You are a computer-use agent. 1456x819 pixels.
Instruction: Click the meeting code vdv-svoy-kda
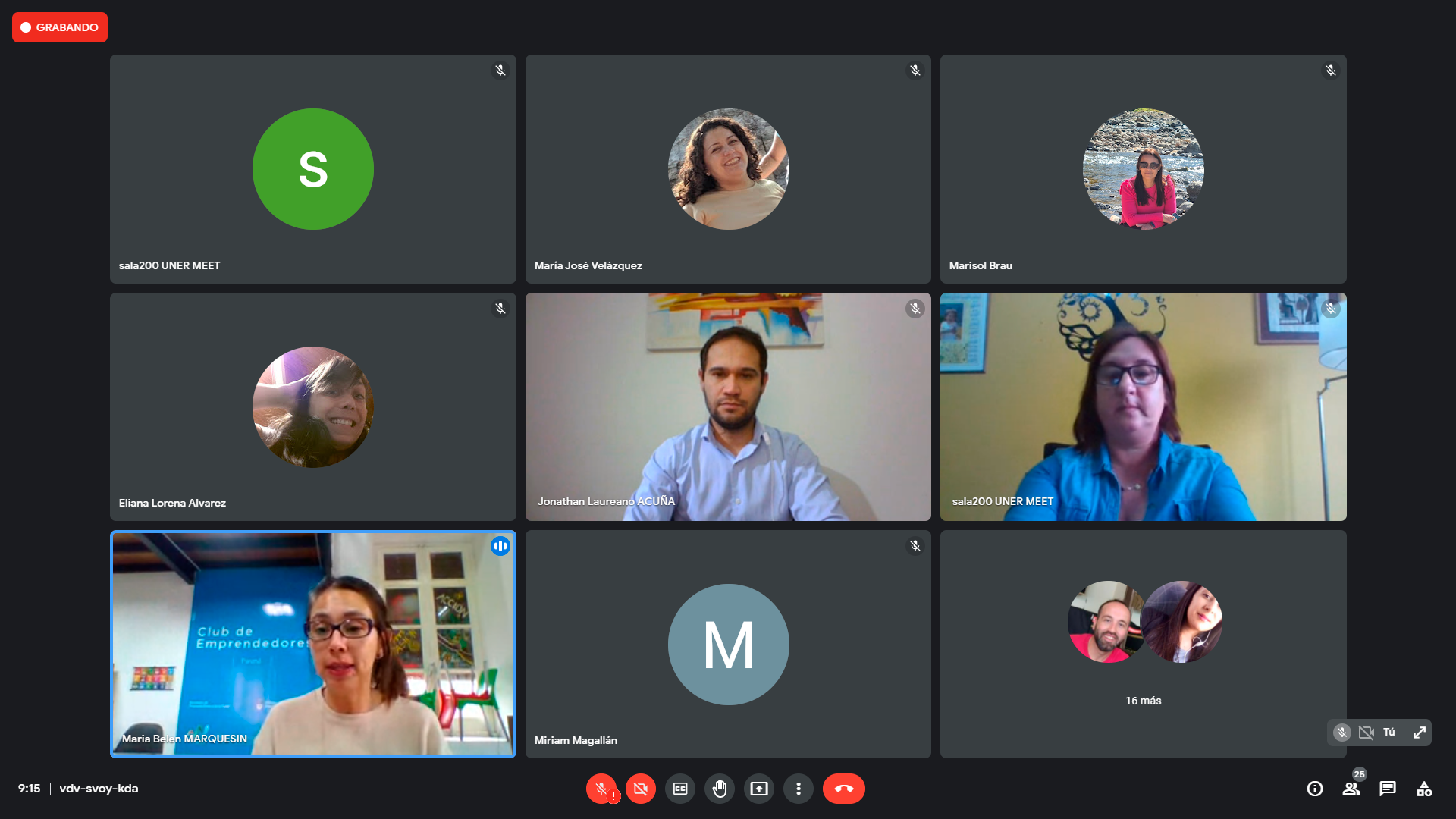(x=99, y=789)
